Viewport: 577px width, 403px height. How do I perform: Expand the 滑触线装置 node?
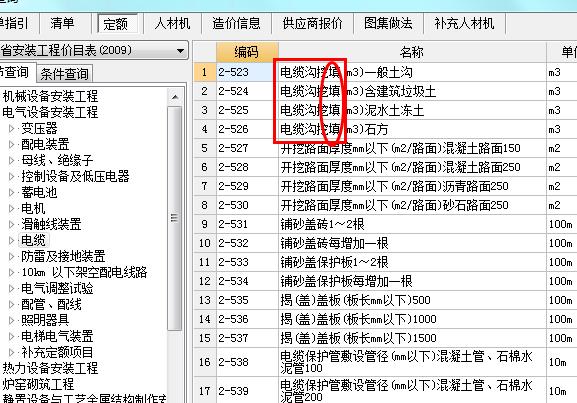pos(11,224)
